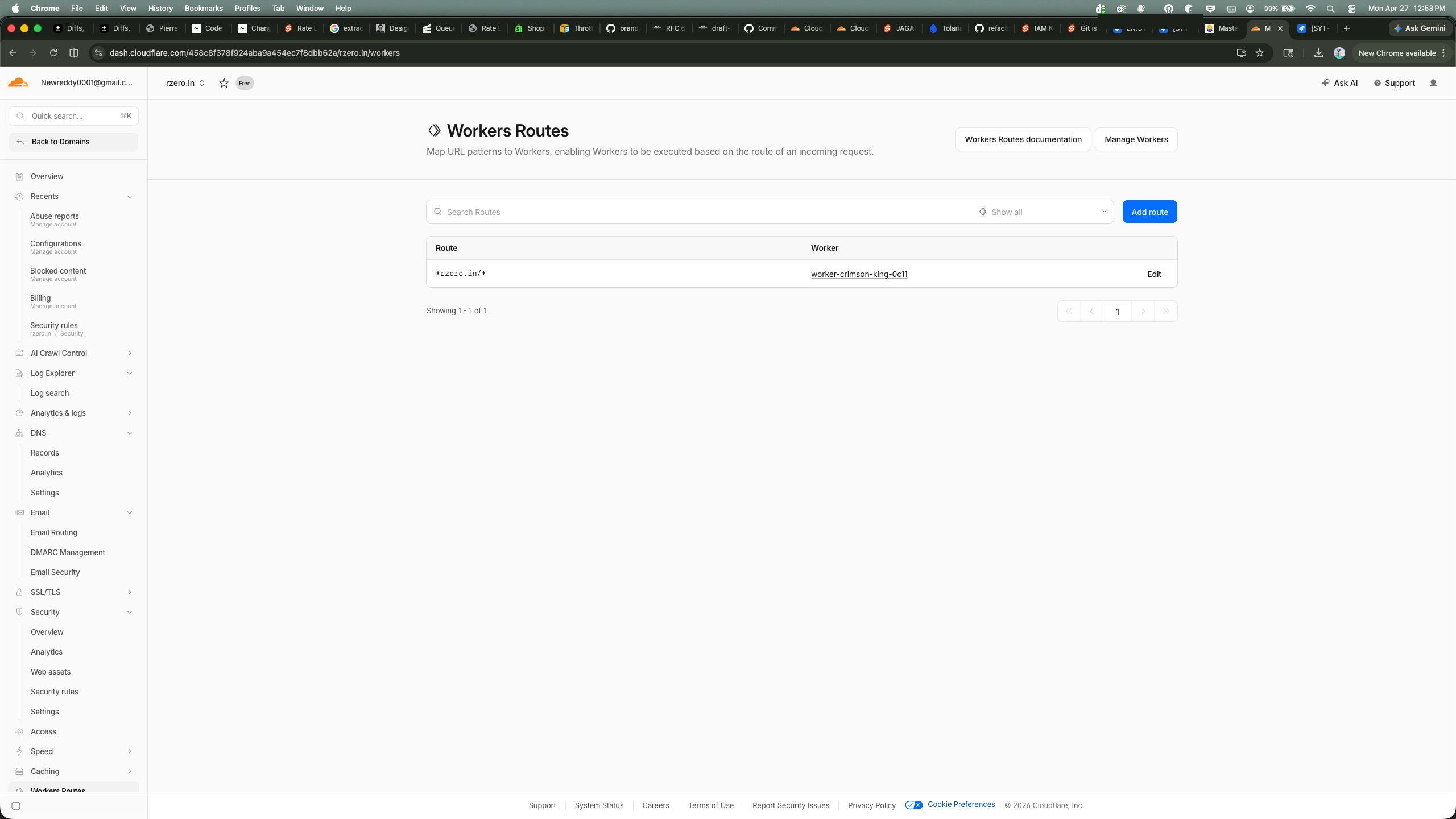Collapse the Recents section
The width and height of the screenshot is (1456, 819).
(130, 197)
